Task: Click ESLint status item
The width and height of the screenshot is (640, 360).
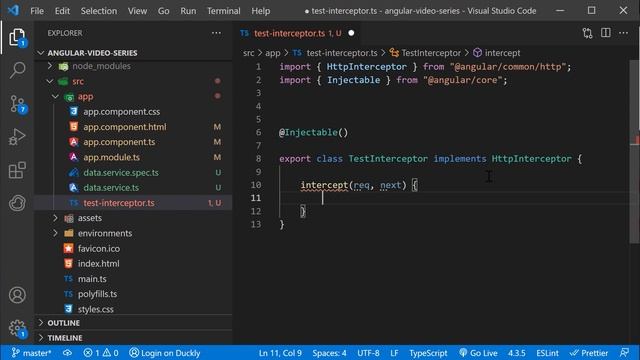Action: [547, 353]
